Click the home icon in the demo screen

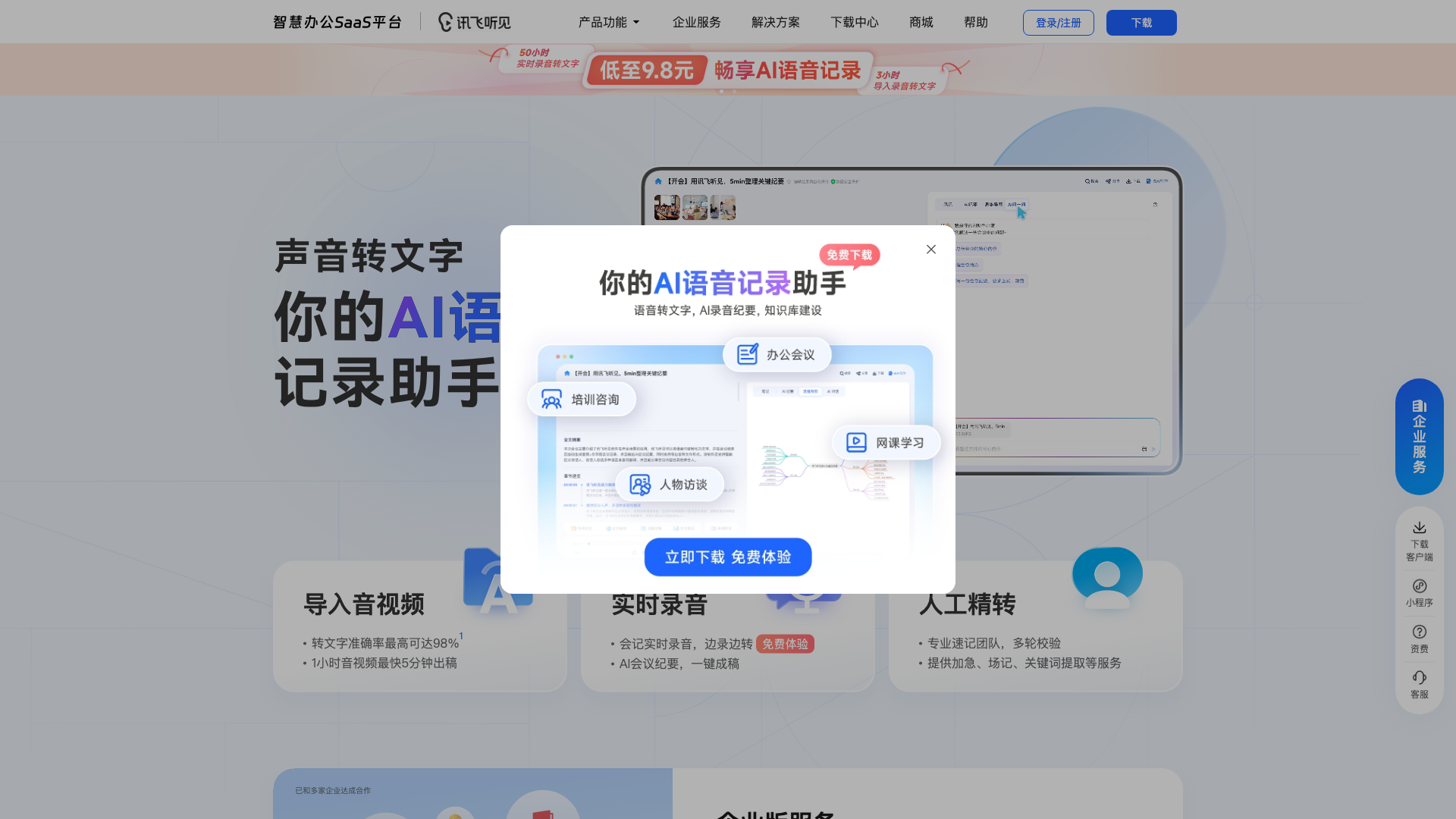[658, 182]
